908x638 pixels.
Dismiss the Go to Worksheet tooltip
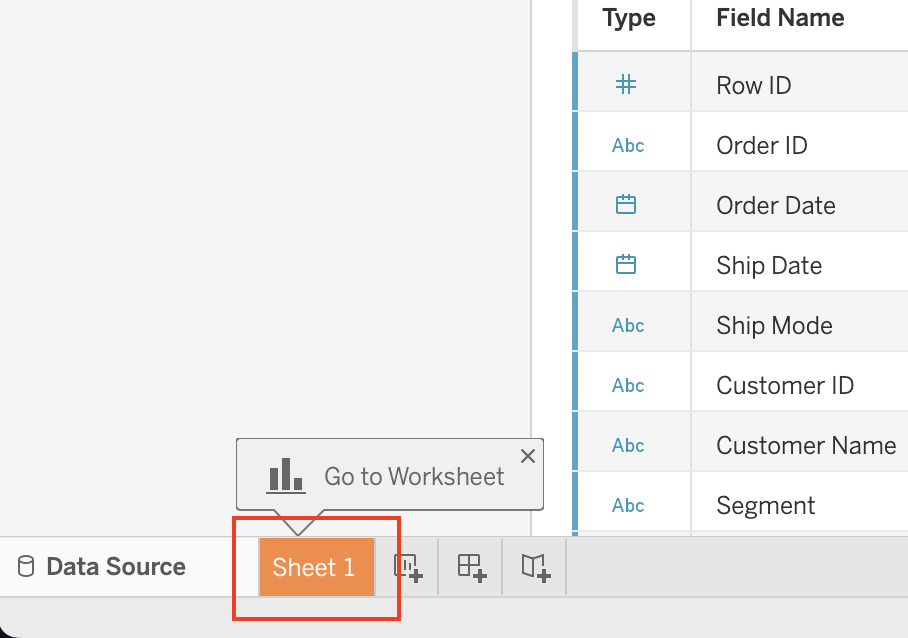click(x=528, y=455)
